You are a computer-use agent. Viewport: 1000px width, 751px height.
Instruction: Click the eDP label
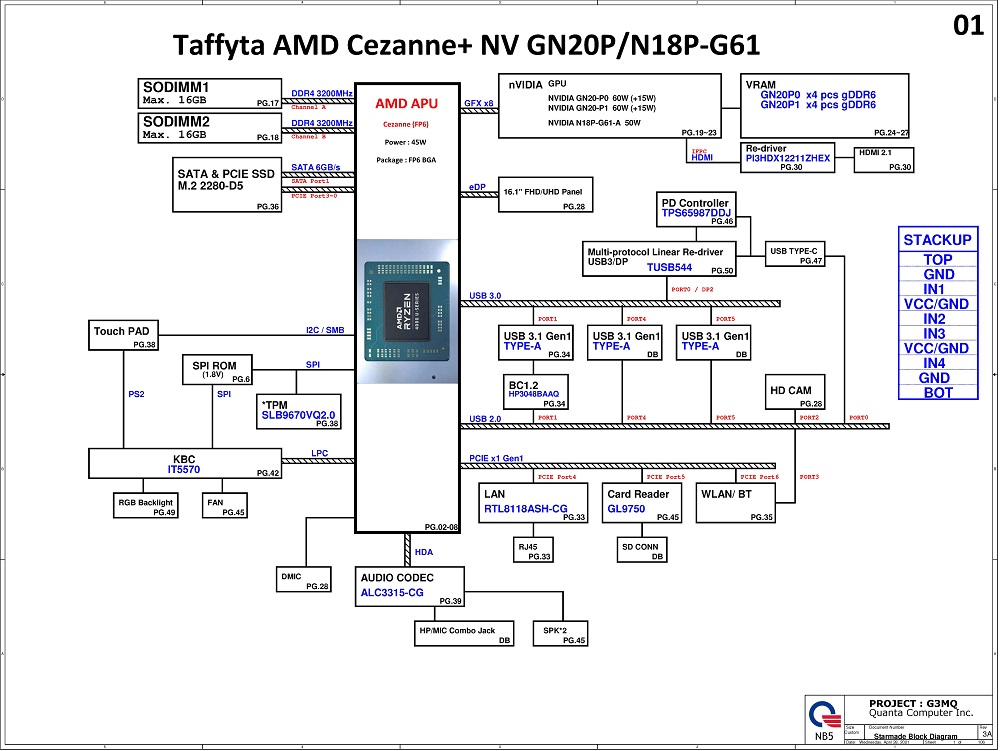(x=477, y=187)
